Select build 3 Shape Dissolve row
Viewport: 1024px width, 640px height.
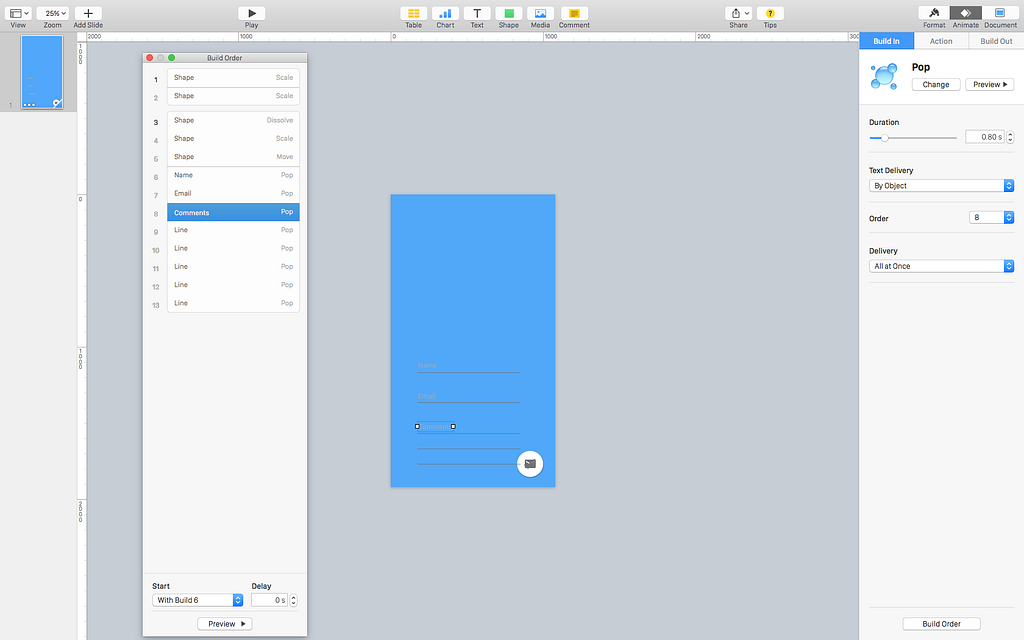tap(233, 120)
